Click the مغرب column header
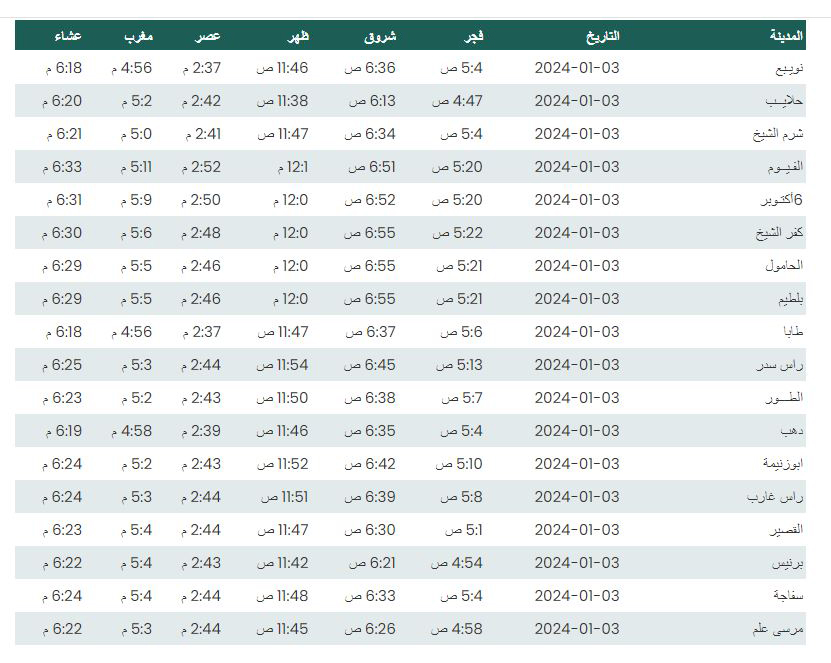This screenshot has height=663, width=831. (x=138, y=36)
